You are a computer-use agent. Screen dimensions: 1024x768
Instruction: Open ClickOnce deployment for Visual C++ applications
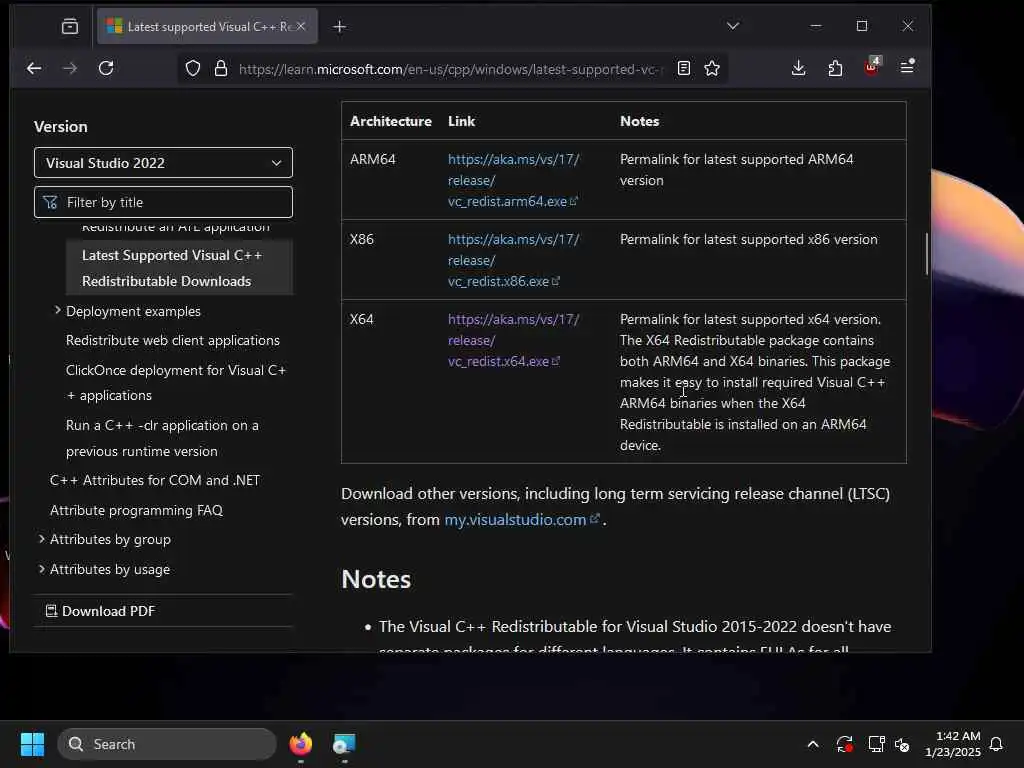click(176, 383)
